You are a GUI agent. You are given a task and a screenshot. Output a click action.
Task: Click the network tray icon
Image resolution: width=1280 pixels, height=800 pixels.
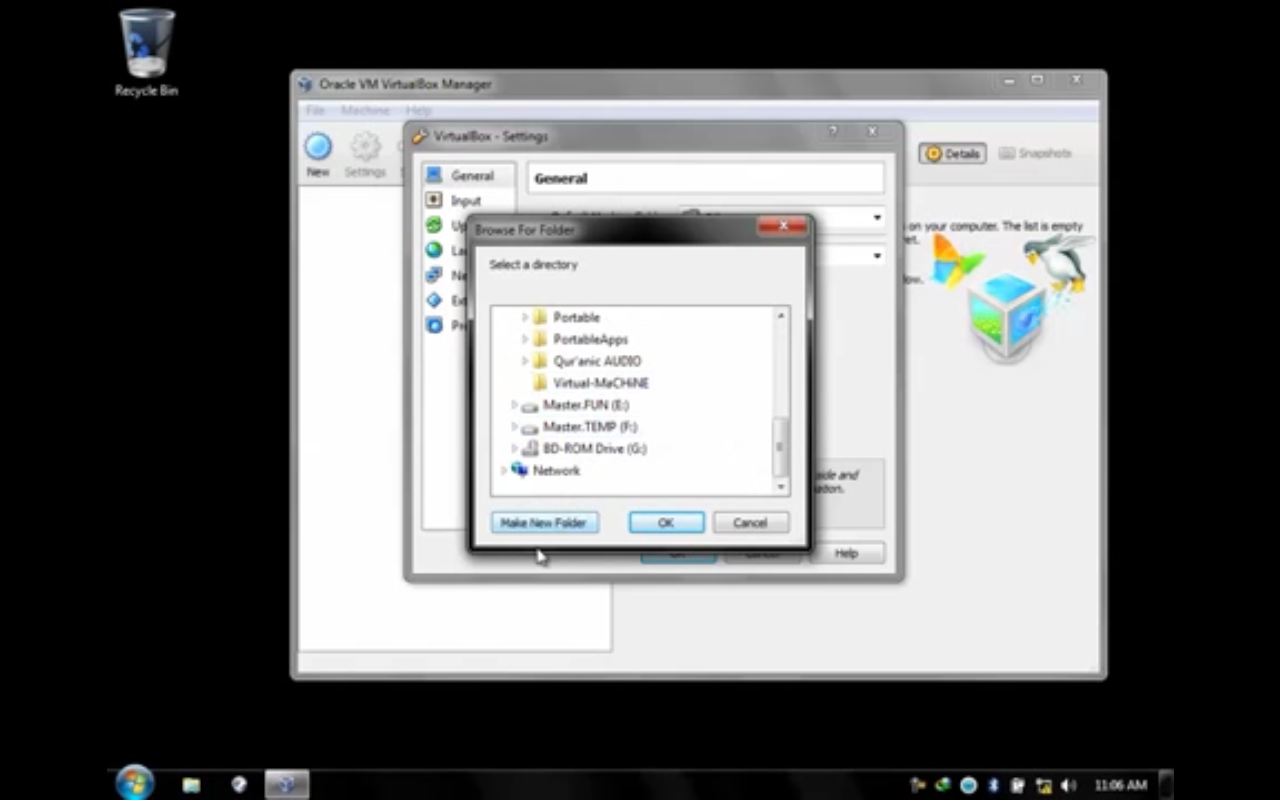pos(1044,786)
